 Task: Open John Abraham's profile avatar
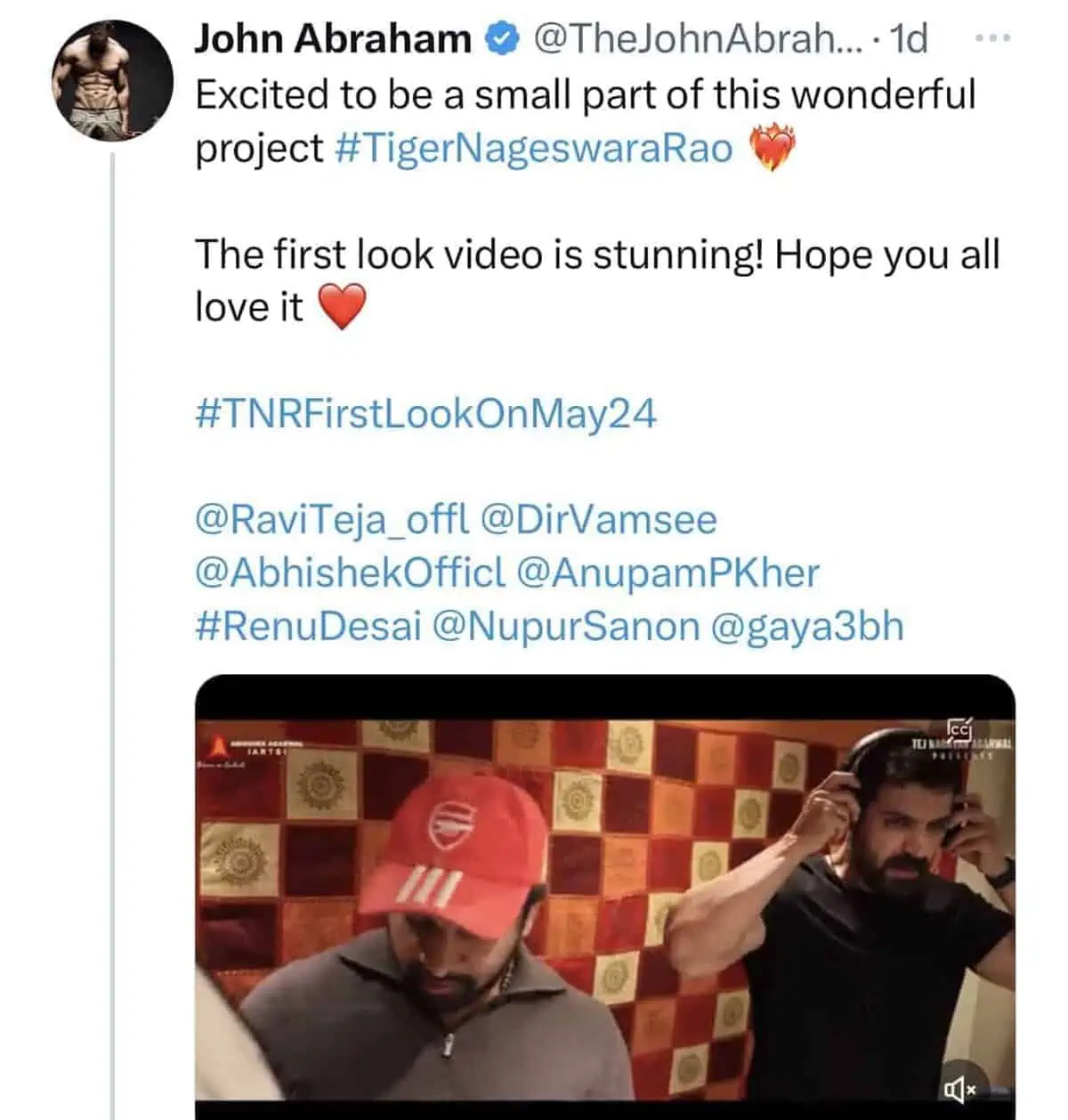tap(112, 80)
